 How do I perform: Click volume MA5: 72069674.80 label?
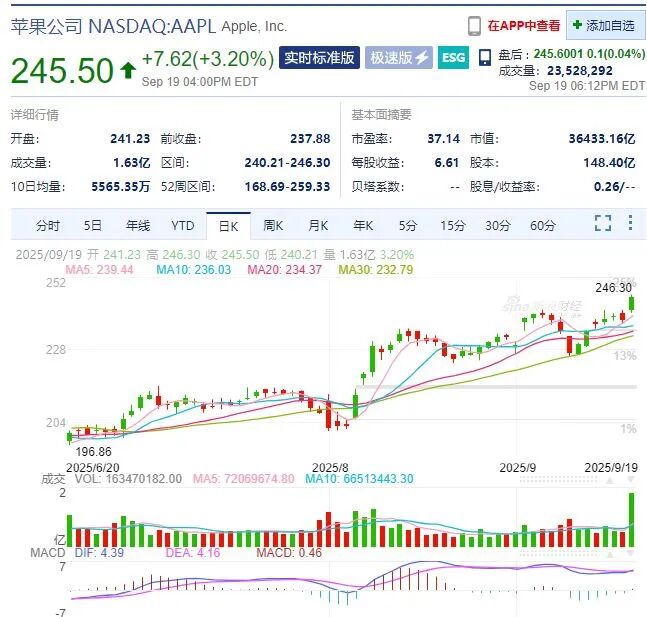point(244,479)
